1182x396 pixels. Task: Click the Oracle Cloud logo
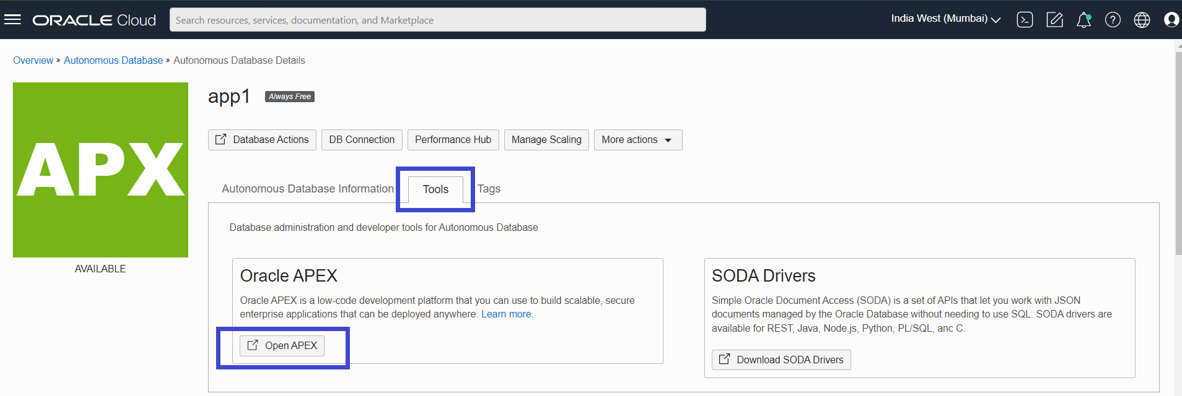click(x=95, y=20)
